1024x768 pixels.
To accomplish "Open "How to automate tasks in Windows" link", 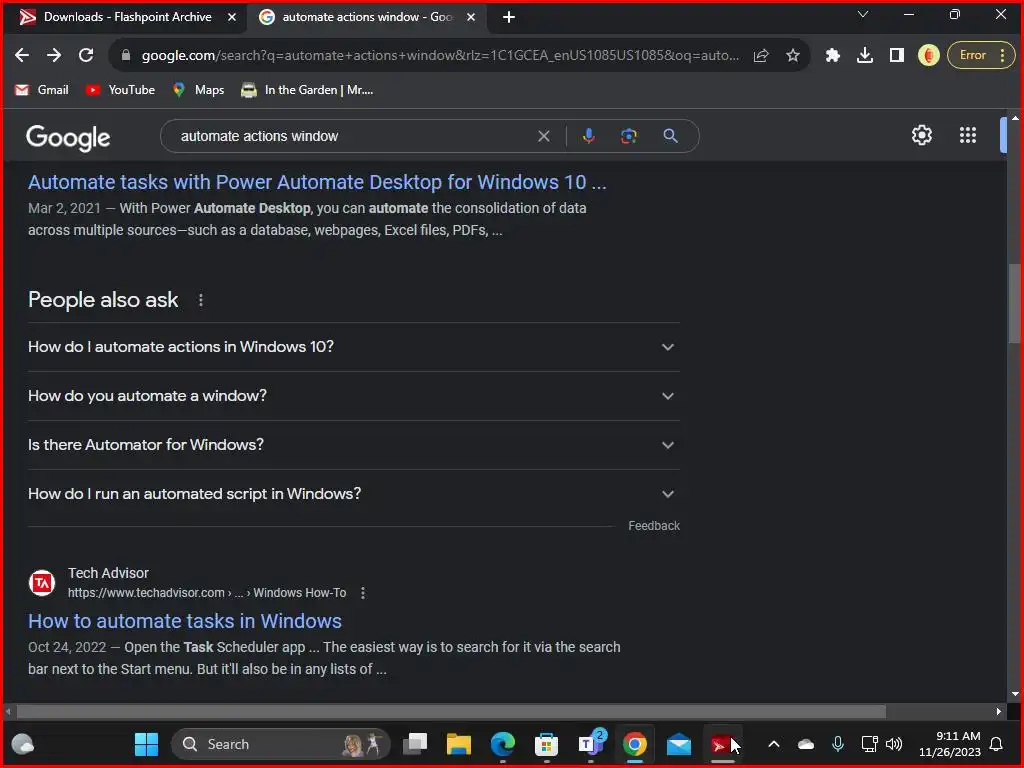I will (185, 621).
